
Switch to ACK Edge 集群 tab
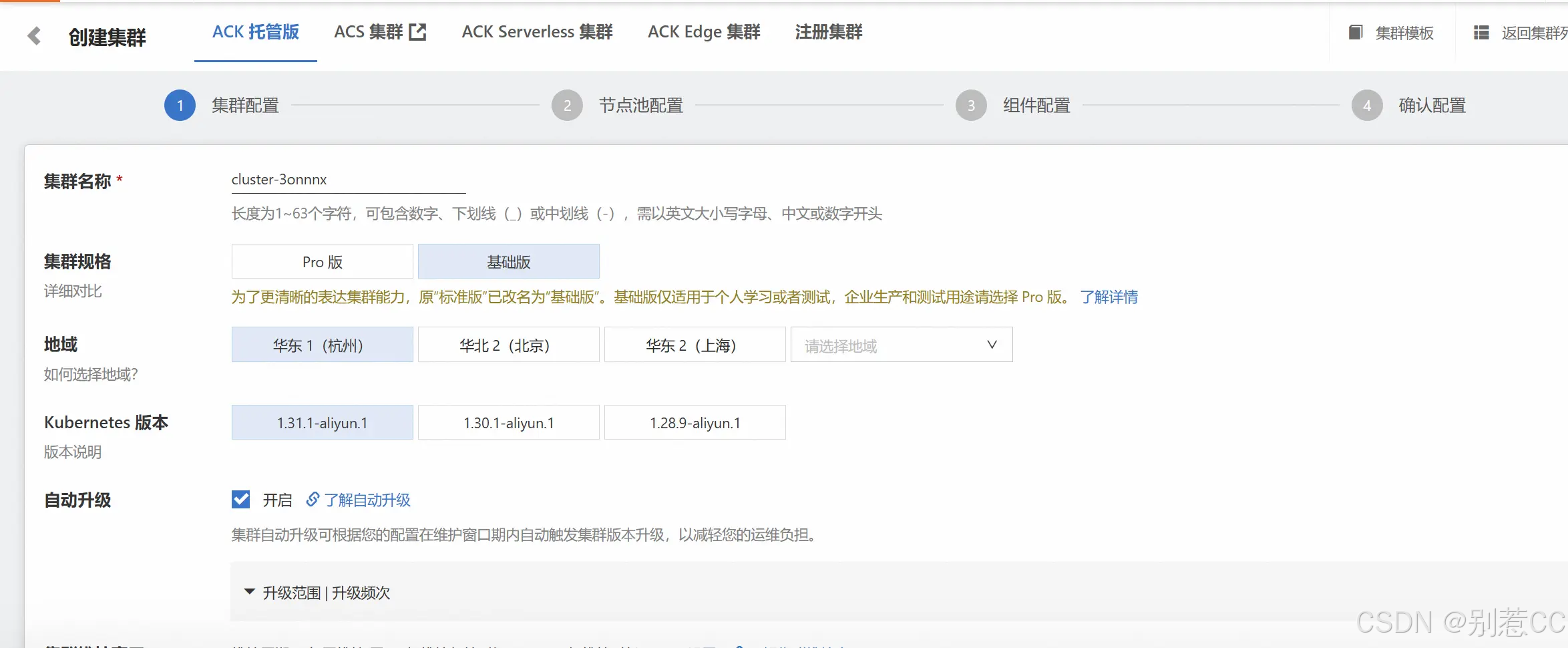[704, 31]
